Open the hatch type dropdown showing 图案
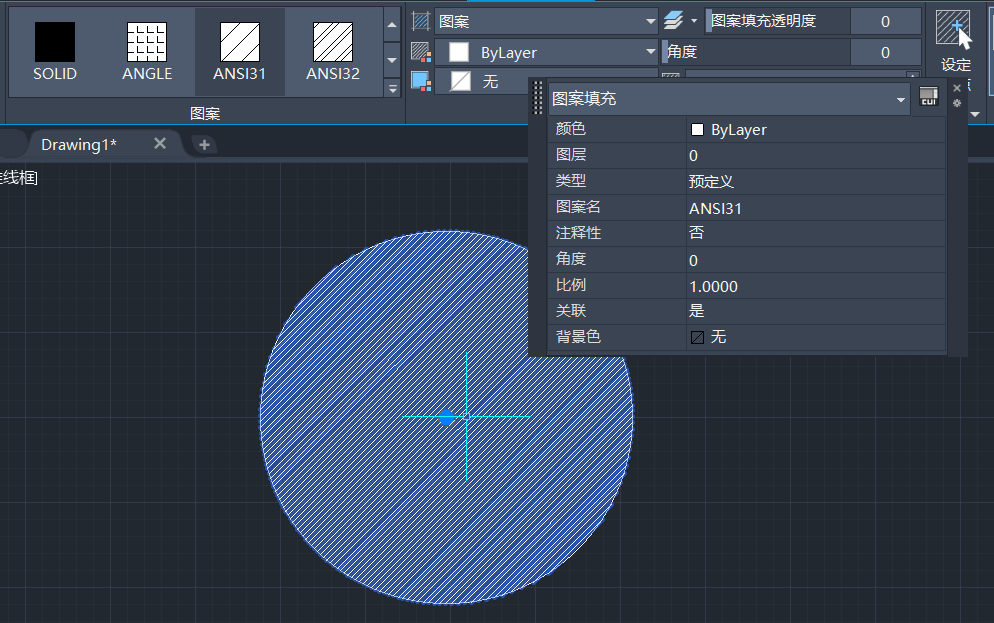 pos(546,21)
